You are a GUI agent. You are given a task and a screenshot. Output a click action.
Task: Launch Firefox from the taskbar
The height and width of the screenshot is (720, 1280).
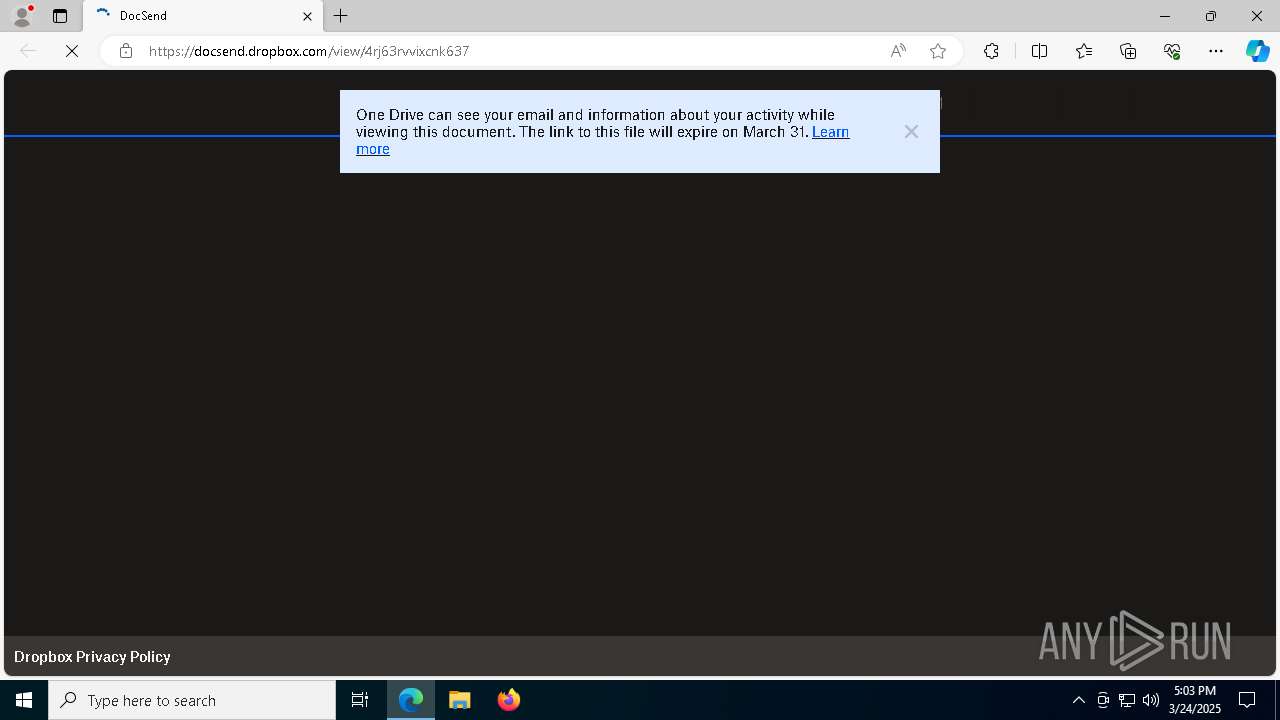click(509, 700)
